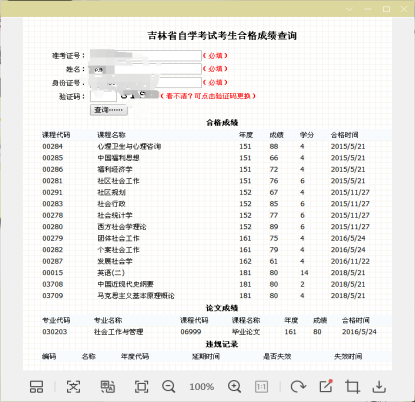Open the image edit tool
The image size is (415, 402).
click(x=326, y=386)
